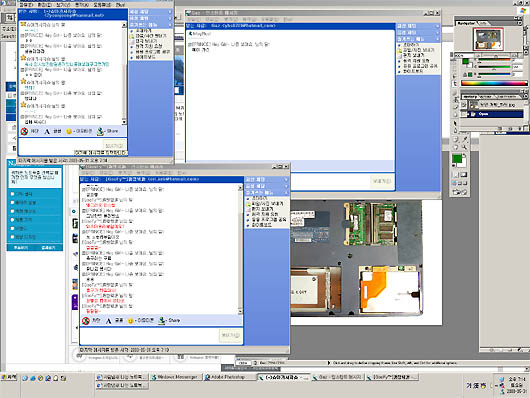Viewport: 530px width, 398px height.
Task: Select second radio option in webpage poll
Action: pos(13,203)
